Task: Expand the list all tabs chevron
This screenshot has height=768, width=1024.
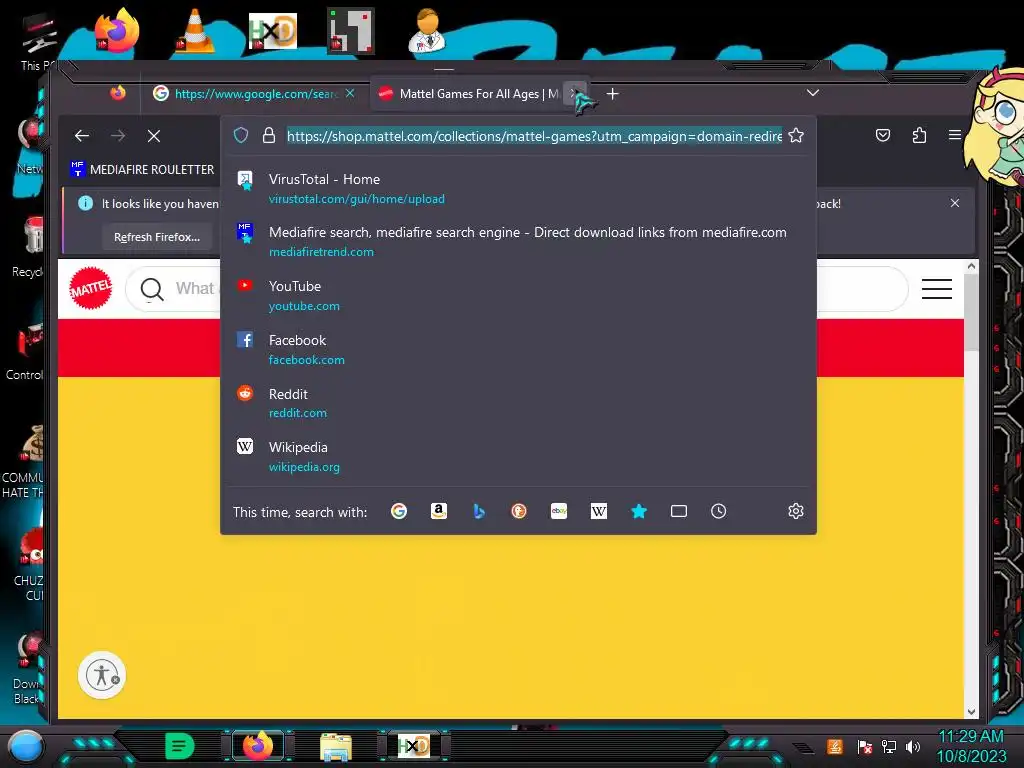Action: 812,93
